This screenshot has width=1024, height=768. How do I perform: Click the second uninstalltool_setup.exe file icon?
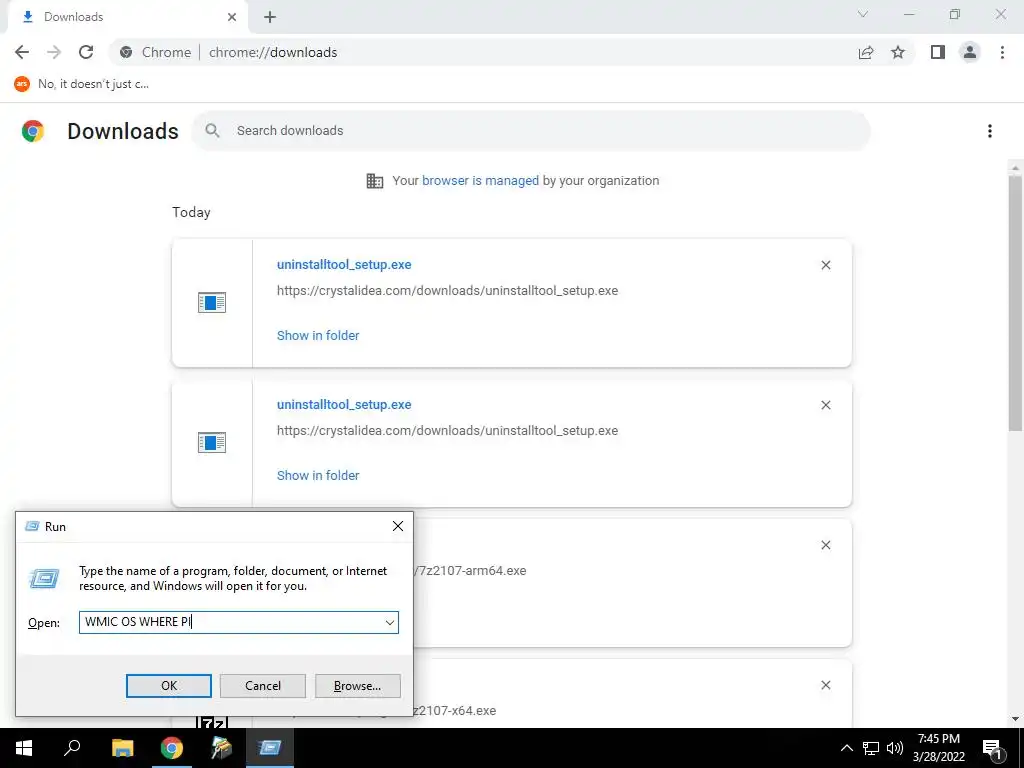click(212, 443)
